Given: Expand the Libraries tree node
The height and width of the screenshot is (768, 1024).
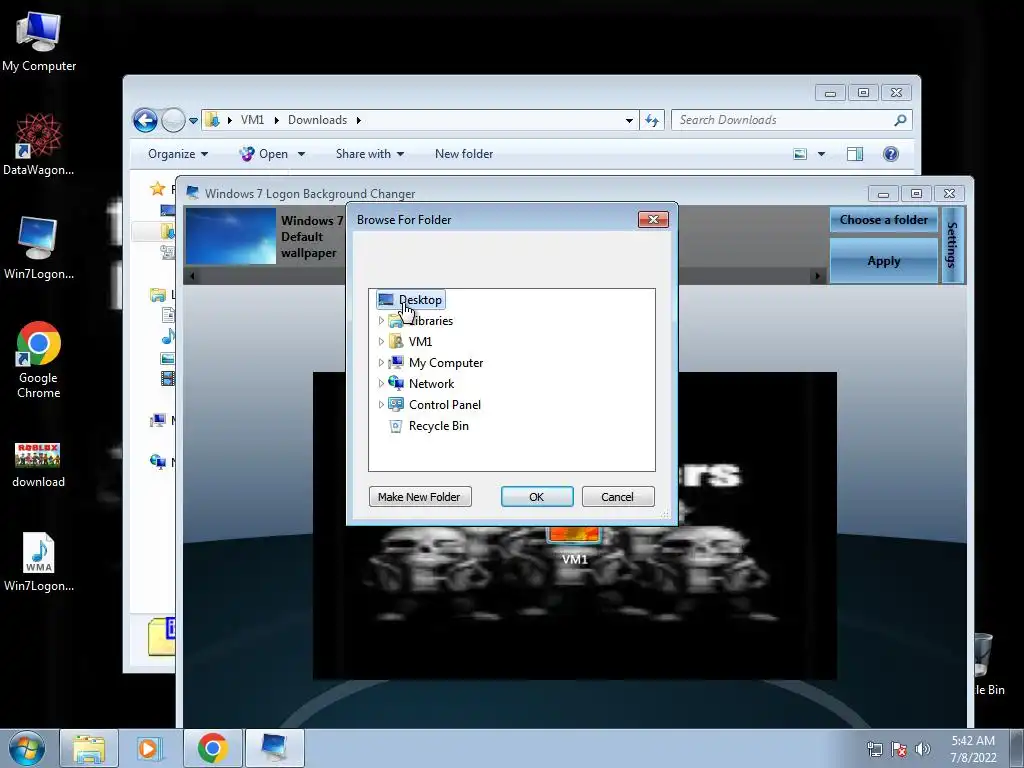Looking at the screenshot, I should tap(381, 321).
